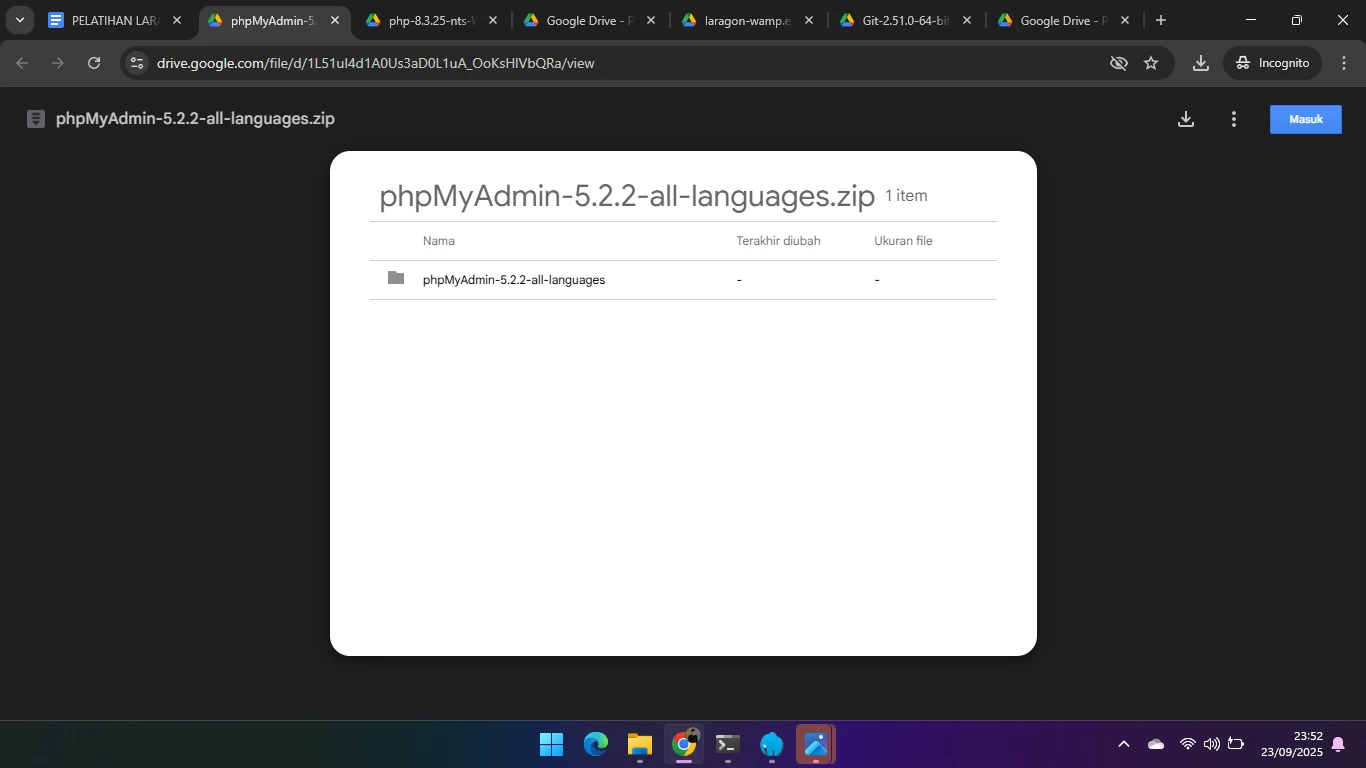The width and height of the screenshot is (1366, 768).
Task: Open File Explorer from the taskbar
Action: 639,744
